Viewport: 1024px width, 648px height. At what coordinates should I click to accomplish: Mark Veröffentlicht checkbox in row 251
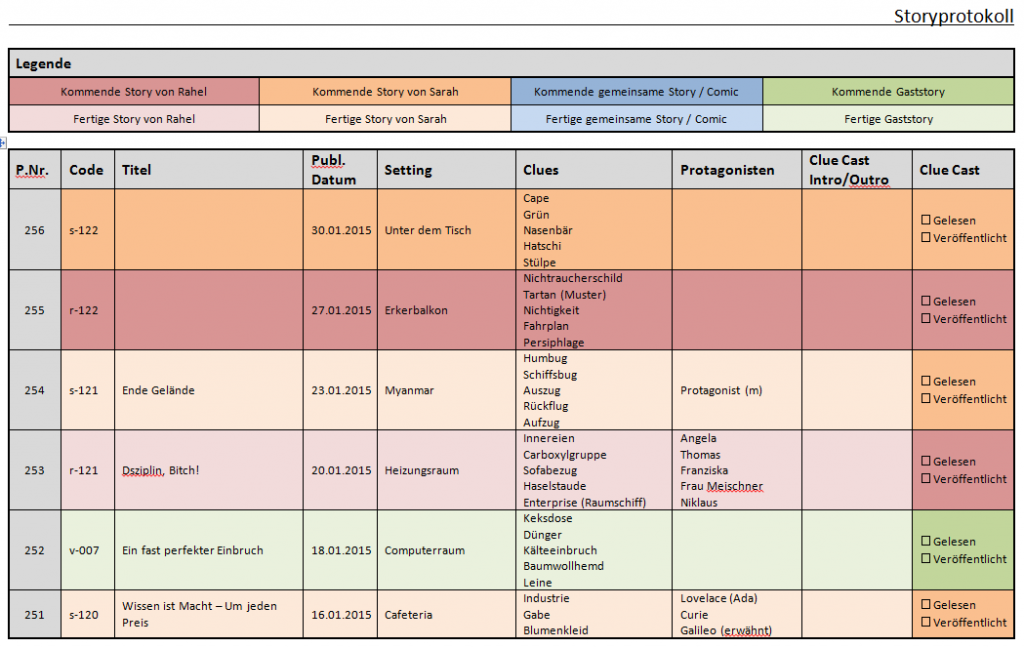(x=925, y=622)
